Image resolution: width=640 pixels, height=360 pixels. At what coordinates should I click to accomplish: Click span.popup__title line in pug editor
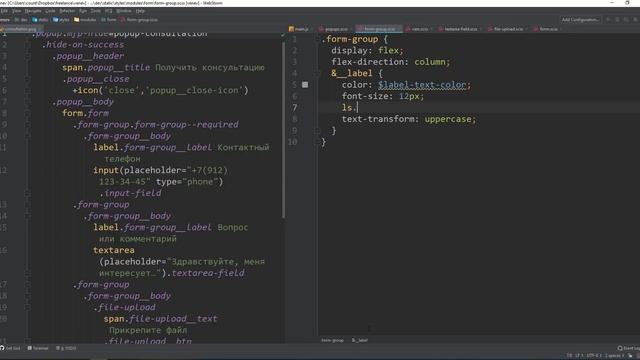(x=163, y=67)
